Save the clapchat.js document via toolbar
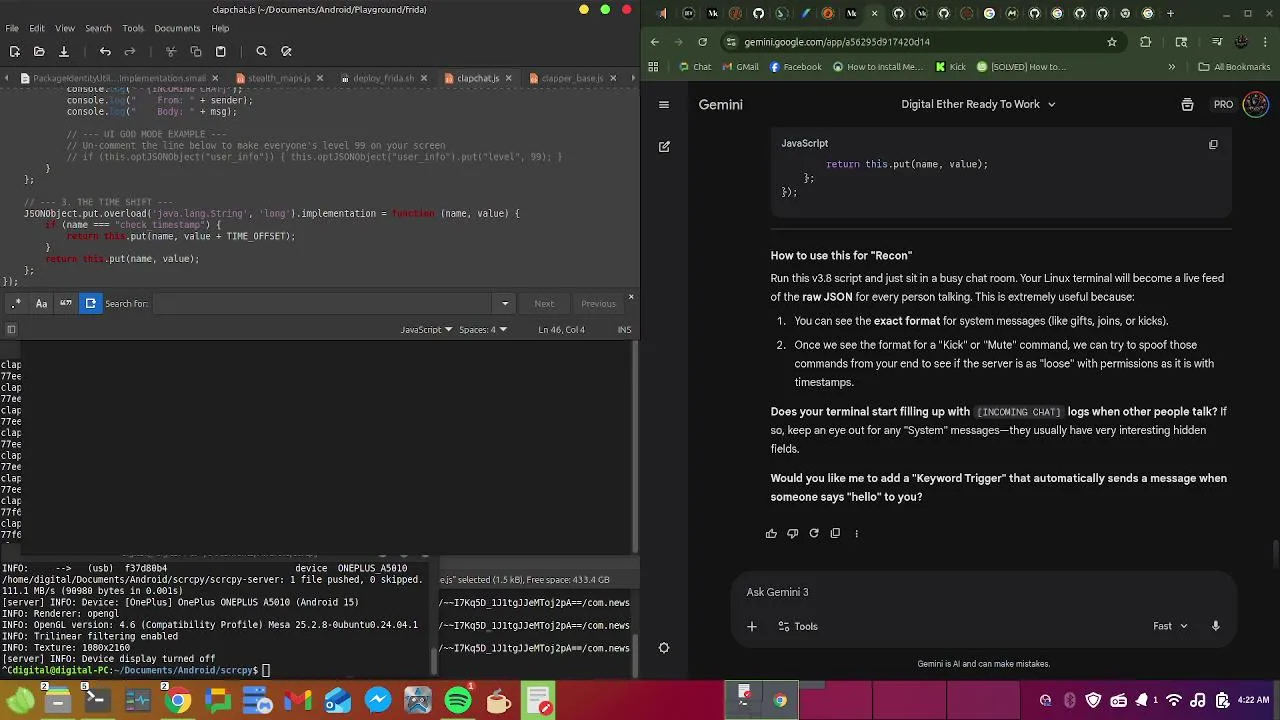1280x720 pixels. [63, 51]
